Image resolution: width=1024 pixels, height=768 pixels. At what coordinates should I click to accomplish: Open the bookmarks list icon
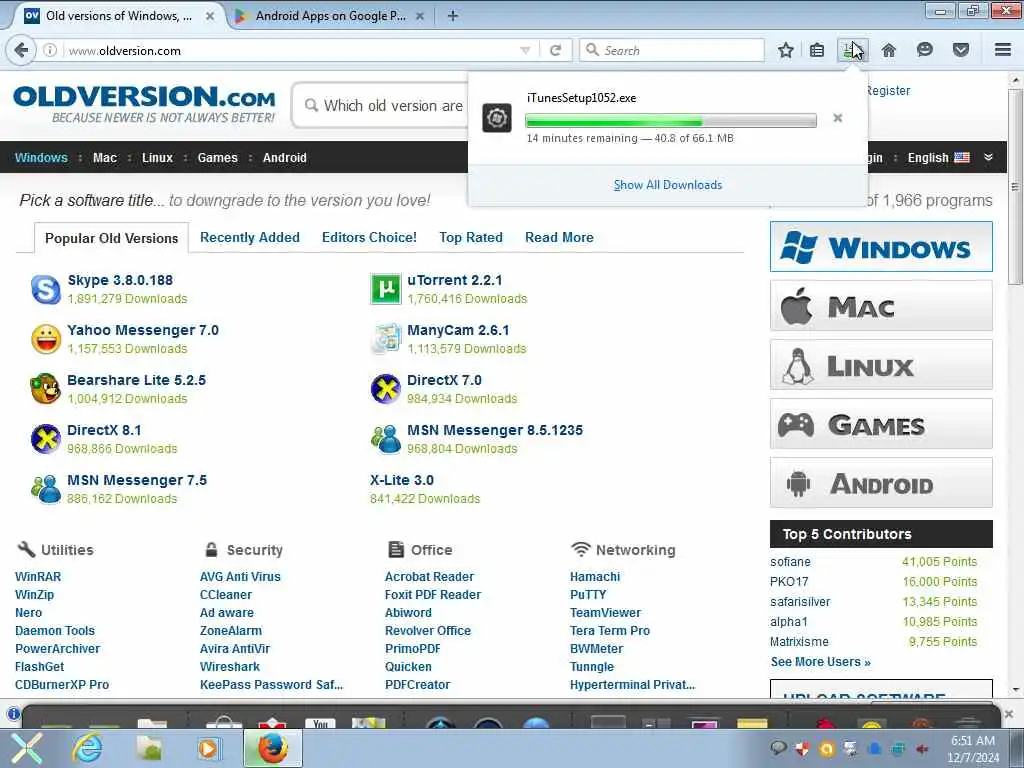coord(816,50)
